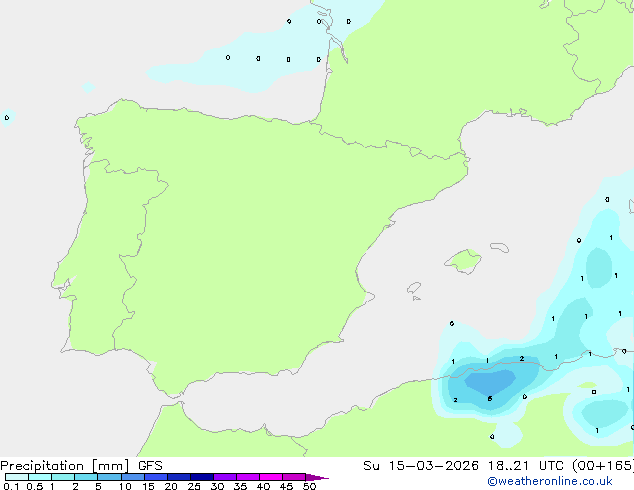
Task: Click the 15–20 mm legend color box
Action: coord(156,477)
